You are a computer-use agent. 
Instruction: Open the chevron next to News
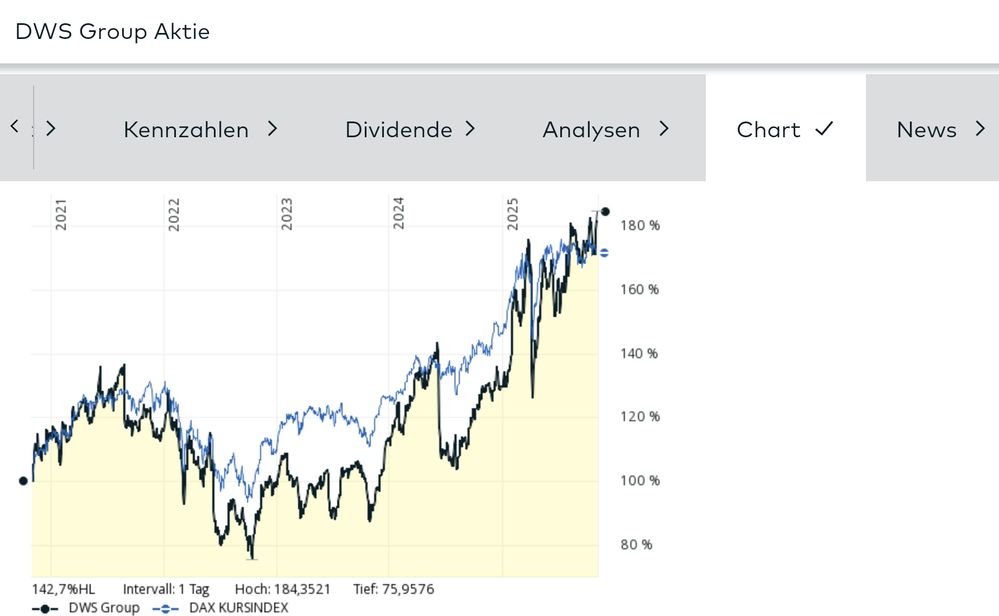[x=980, y=129]
